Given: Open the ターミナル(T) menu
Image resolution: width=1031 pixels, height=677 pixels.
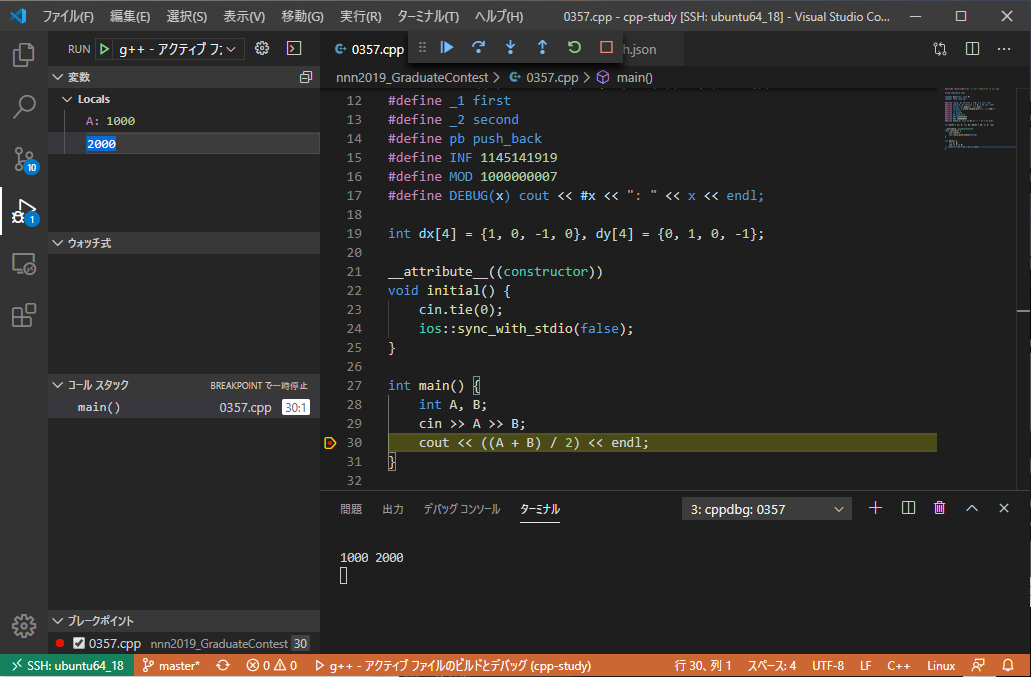Looking at the screenshot, I should [427, 17].
